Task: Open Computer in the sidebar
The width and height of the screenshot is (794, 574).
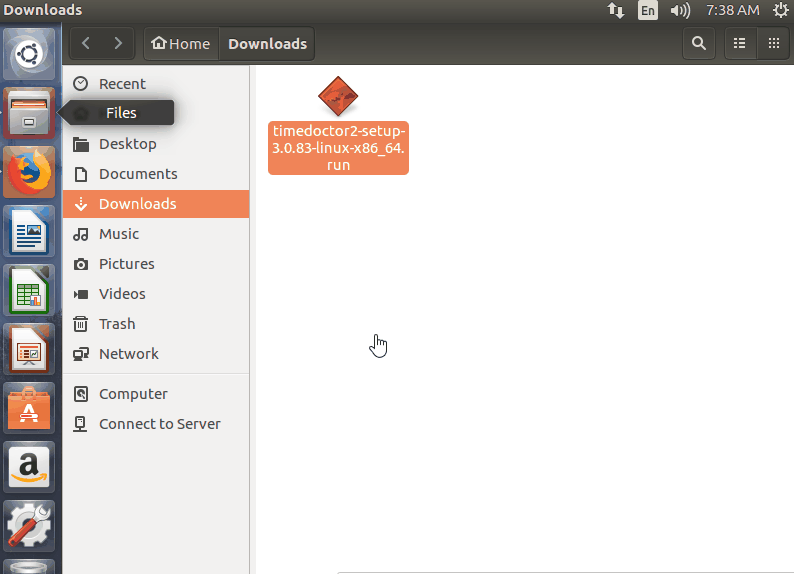Action: 156,394
